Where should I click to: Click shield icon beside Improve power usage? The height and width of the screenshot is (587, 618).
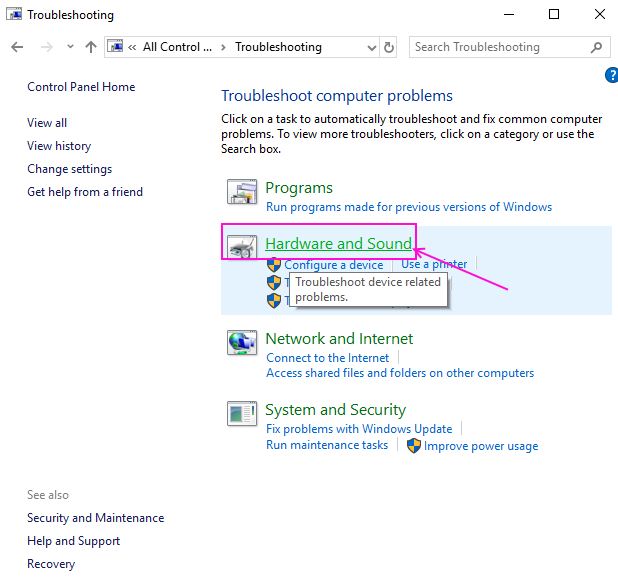click(x=414, y=446)
